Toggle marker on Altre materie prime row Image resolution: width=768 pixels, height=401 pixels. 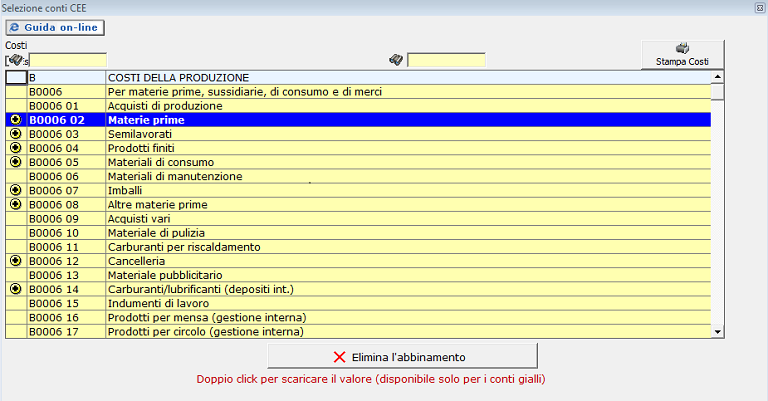coord(15,204)
